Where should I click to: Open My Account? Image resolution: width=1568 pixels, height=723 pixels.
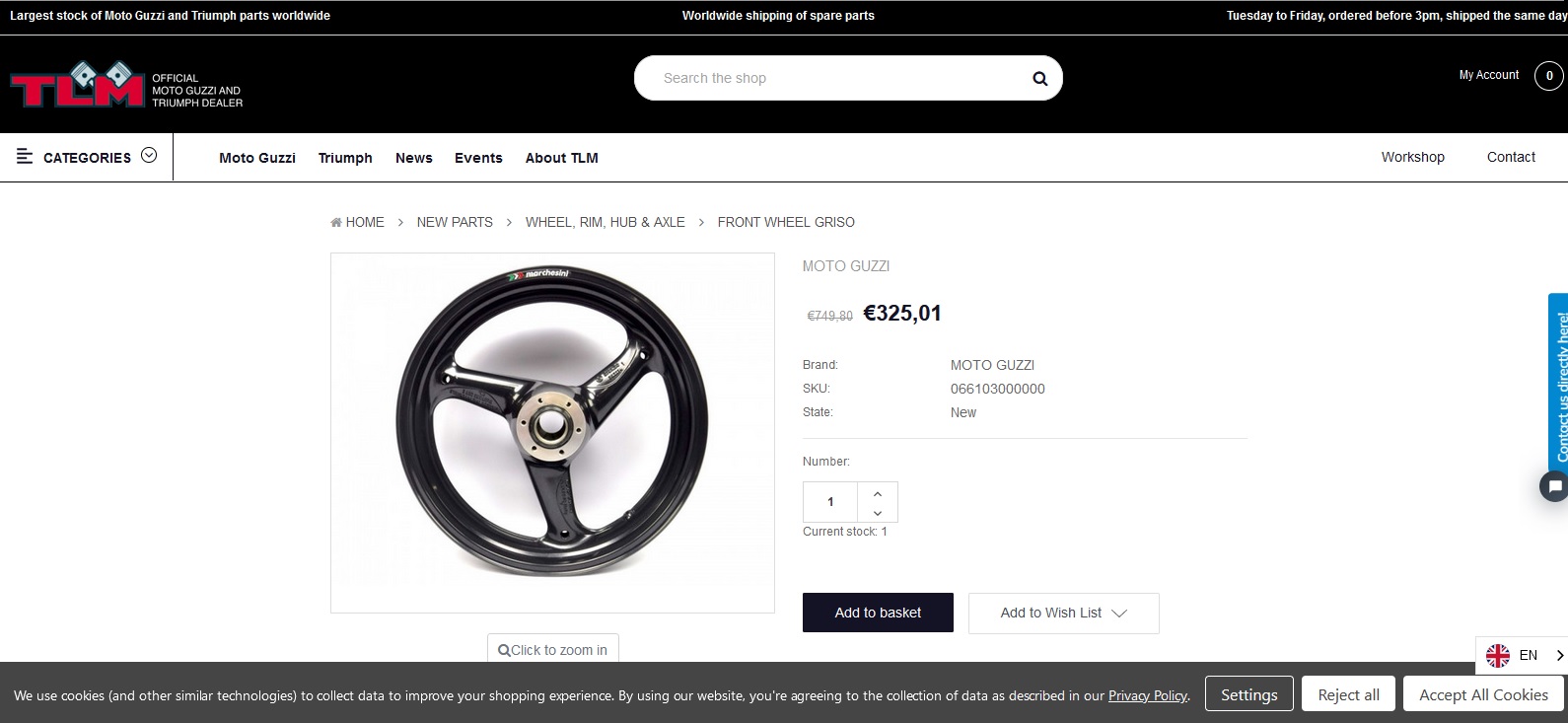(x=1489, y=75)
